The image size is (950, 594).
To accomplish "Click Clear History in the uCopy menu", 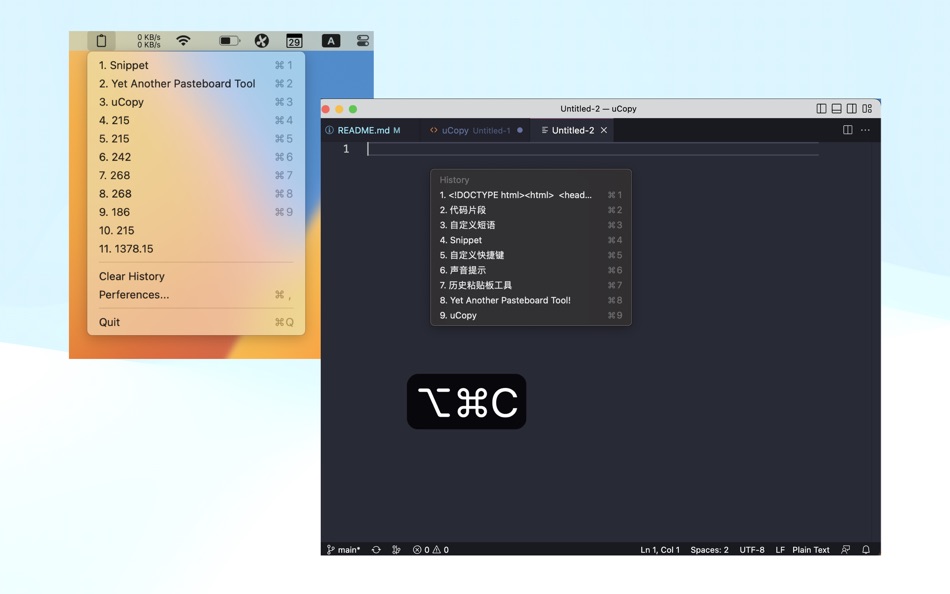I will [x=196, y=276].
